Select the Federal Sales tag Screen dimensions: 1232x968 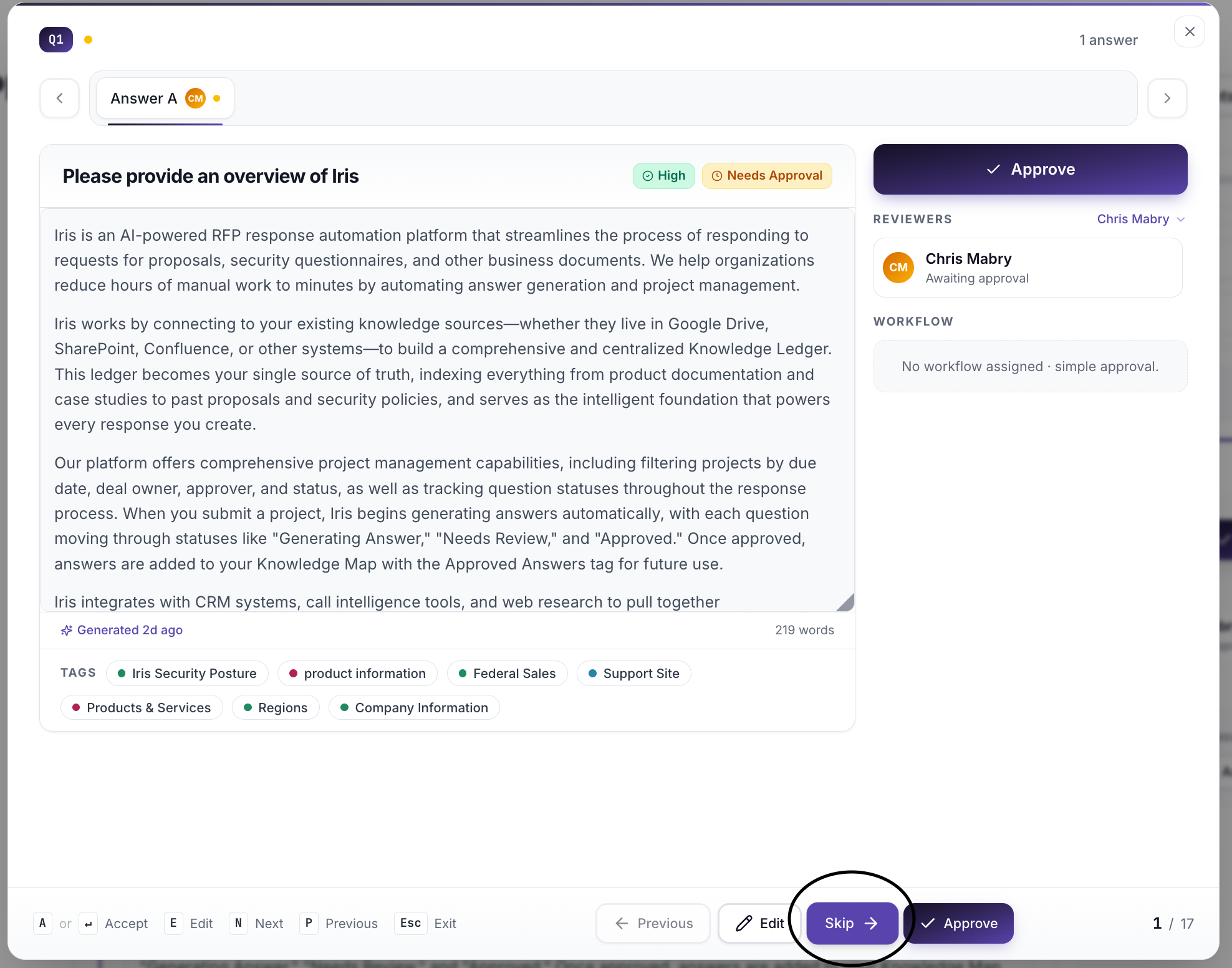tap(508, 674)
